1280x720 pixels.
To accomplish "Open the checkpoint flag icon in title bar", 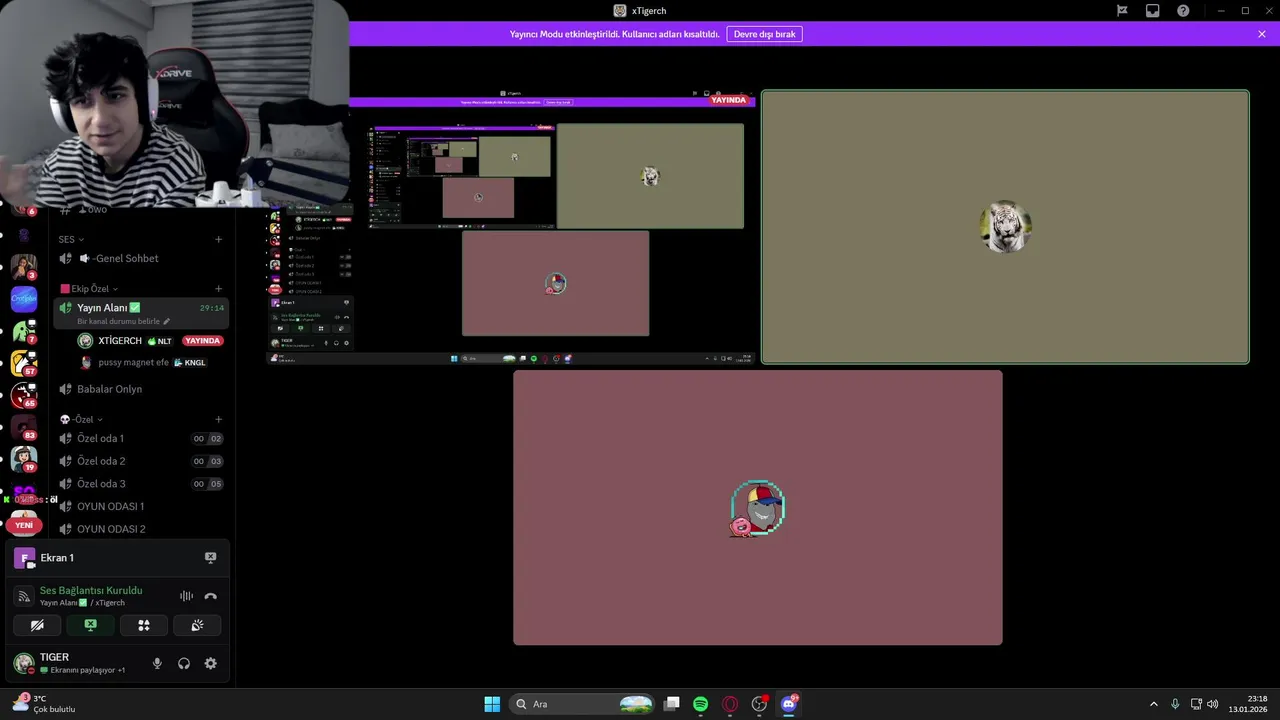I will [x=1122, y=11].
